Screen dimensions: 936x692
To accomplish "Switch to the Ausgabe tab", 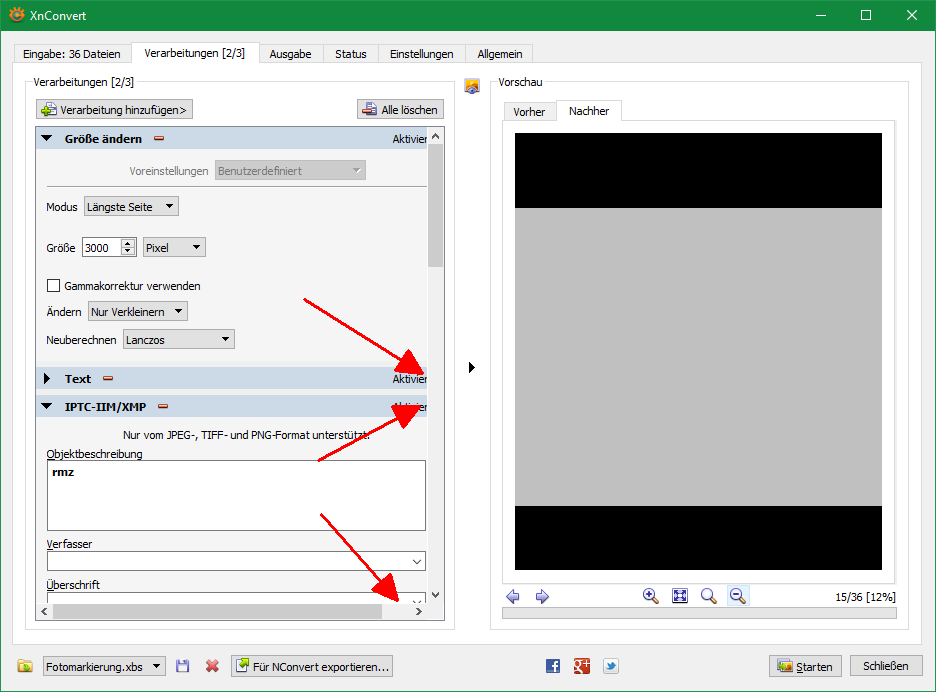I will 290,54.
